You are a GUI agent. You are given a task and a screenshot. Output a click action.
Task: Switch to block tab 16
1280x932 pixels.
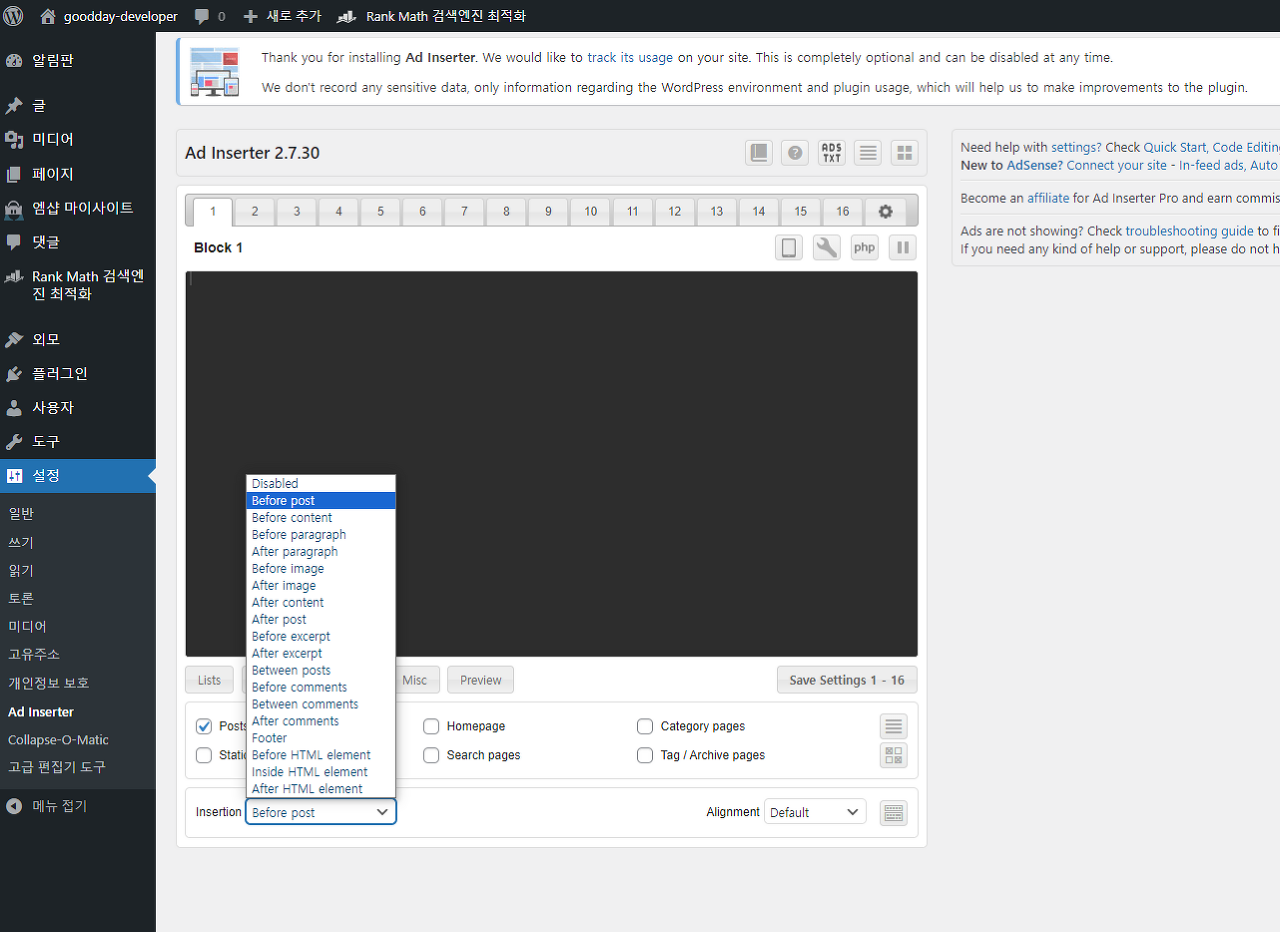pos(843,211)
